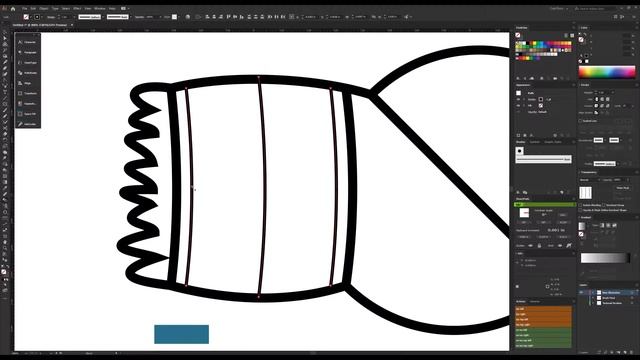
Task: Open the OpenType panel from floating dock
Action: pyautogui.click(x=27, y=62)
